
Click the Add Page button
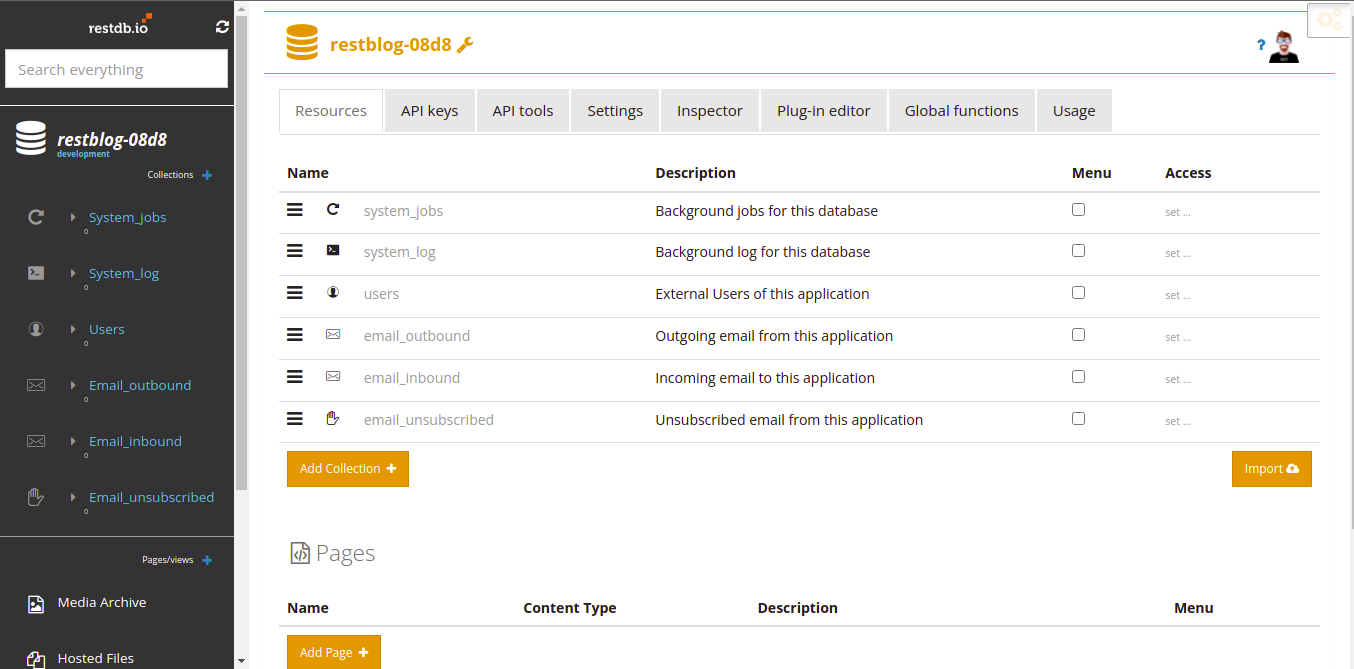(334, 652)
